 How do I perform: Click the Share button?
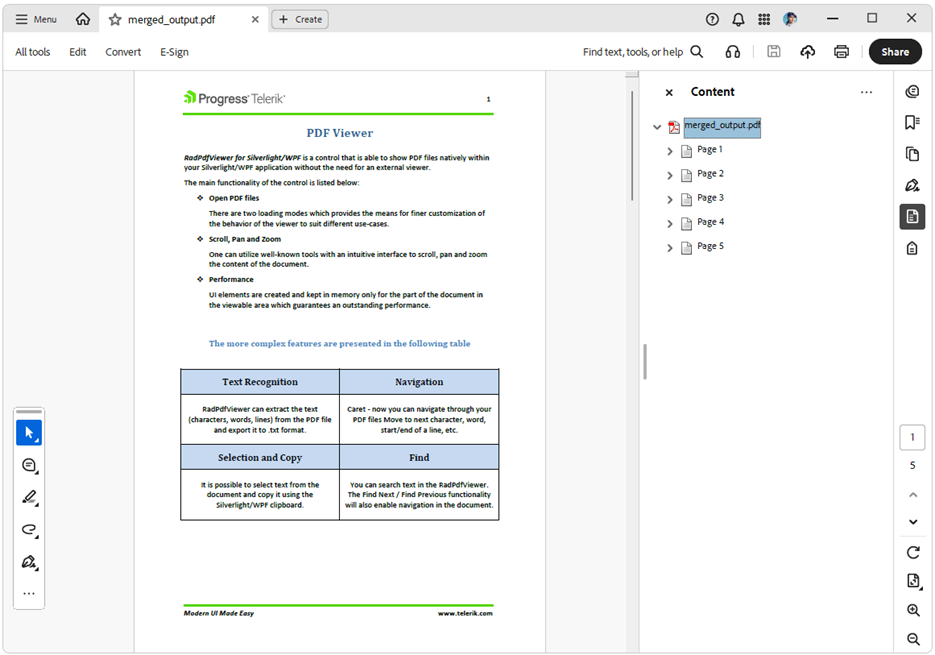coord(895,51)
